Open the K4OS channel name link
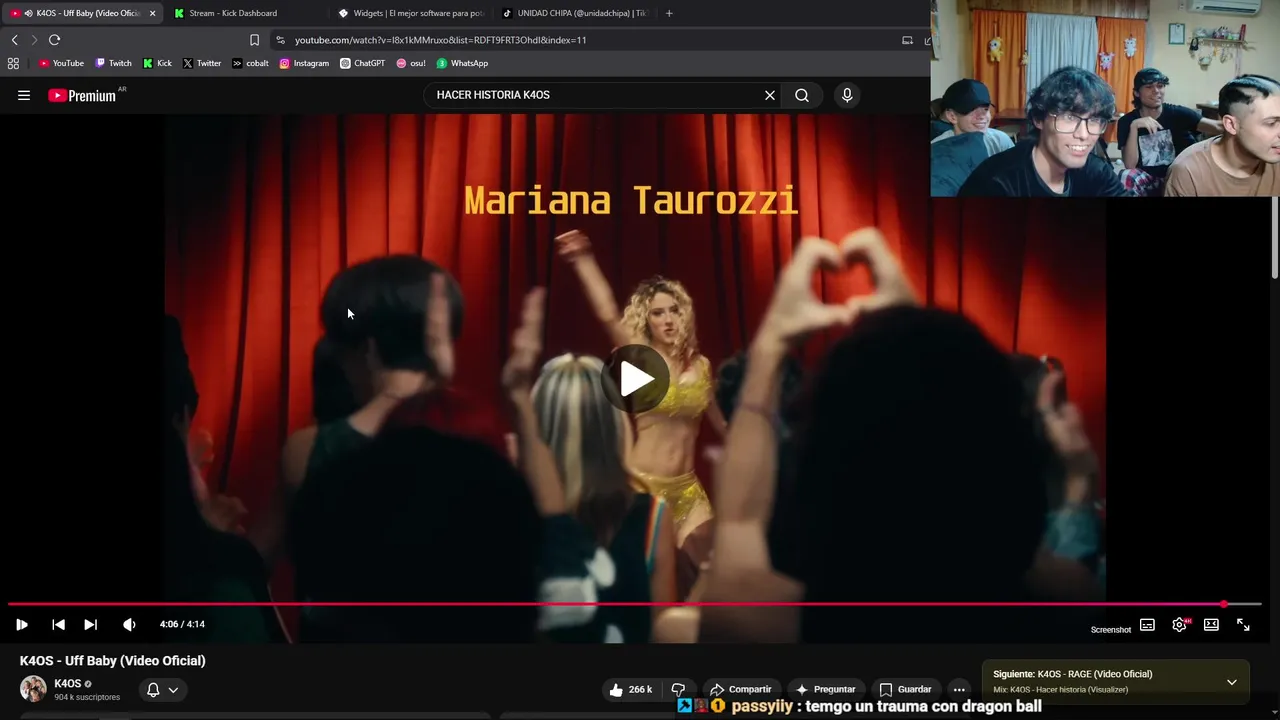The width and height of the screenshot is (1280, 720). click(x=68, y=684)
